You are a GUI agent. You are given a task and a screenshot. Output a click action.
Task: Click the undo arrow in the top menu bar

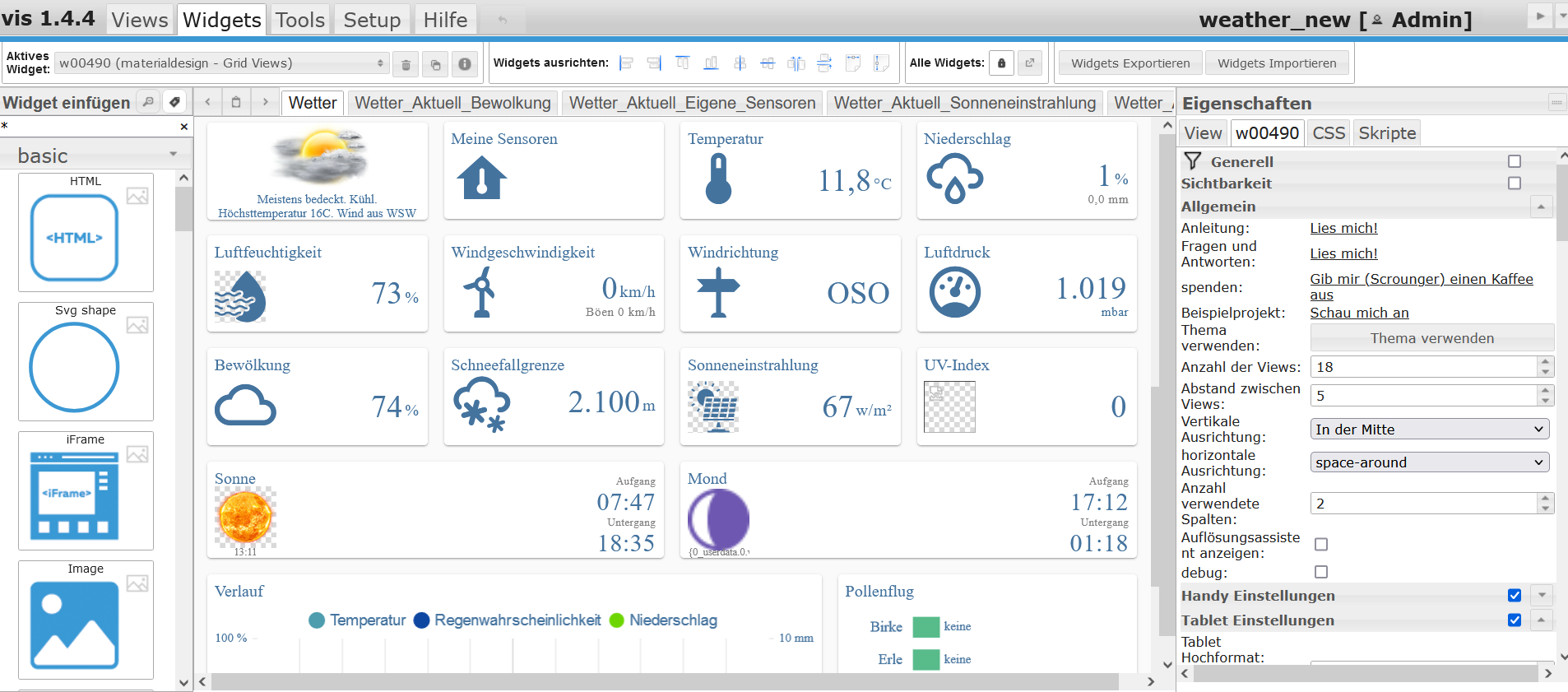[503, 19]
